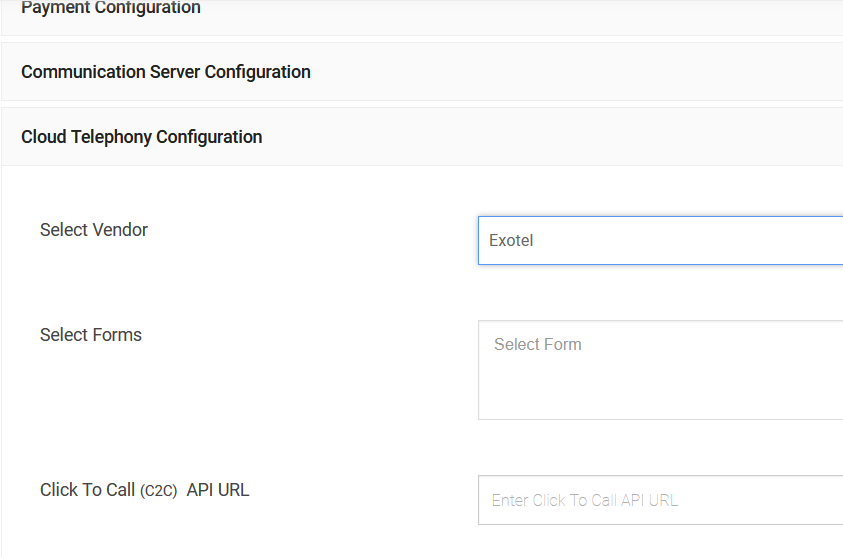Expand the Payment Configuration section
The width and height of the screenshot is (843, 557).
tap(420, 10)
